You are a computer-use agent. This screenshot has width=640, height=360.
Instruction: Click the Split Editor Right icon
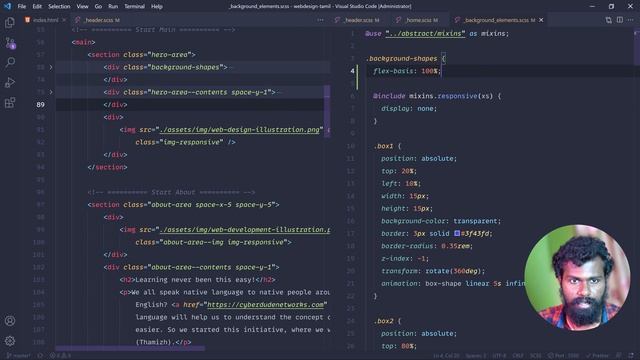point(620,20)
